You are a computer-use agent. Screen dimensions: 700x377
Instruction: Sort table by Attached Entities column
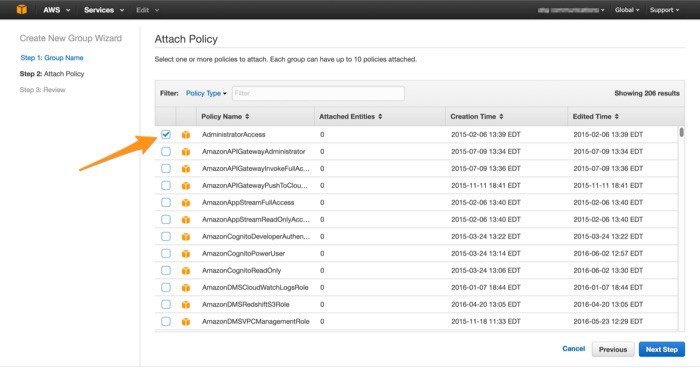click(350, 117)
